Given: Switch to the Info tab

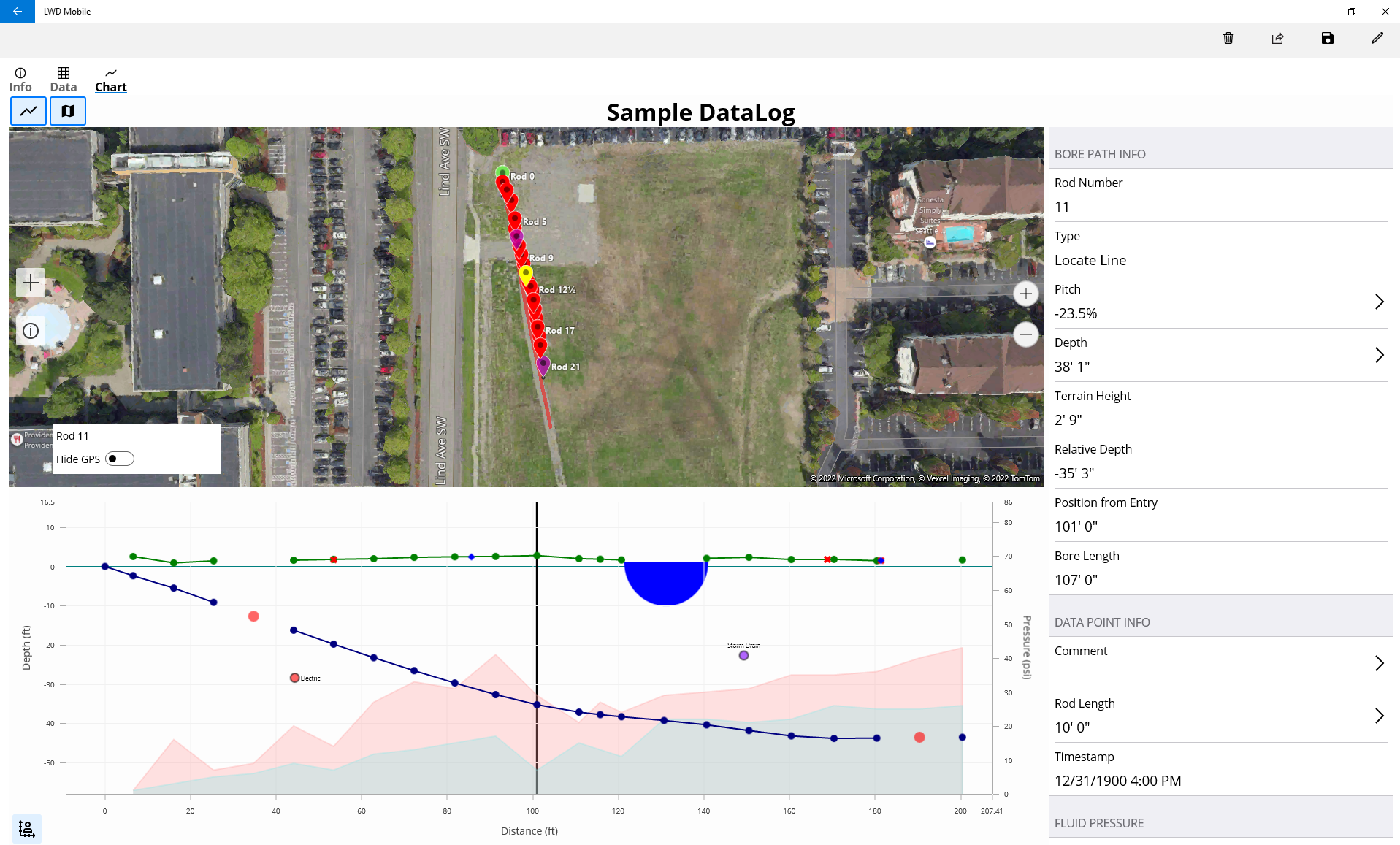Looking at the screenshot, I should 20,80.
